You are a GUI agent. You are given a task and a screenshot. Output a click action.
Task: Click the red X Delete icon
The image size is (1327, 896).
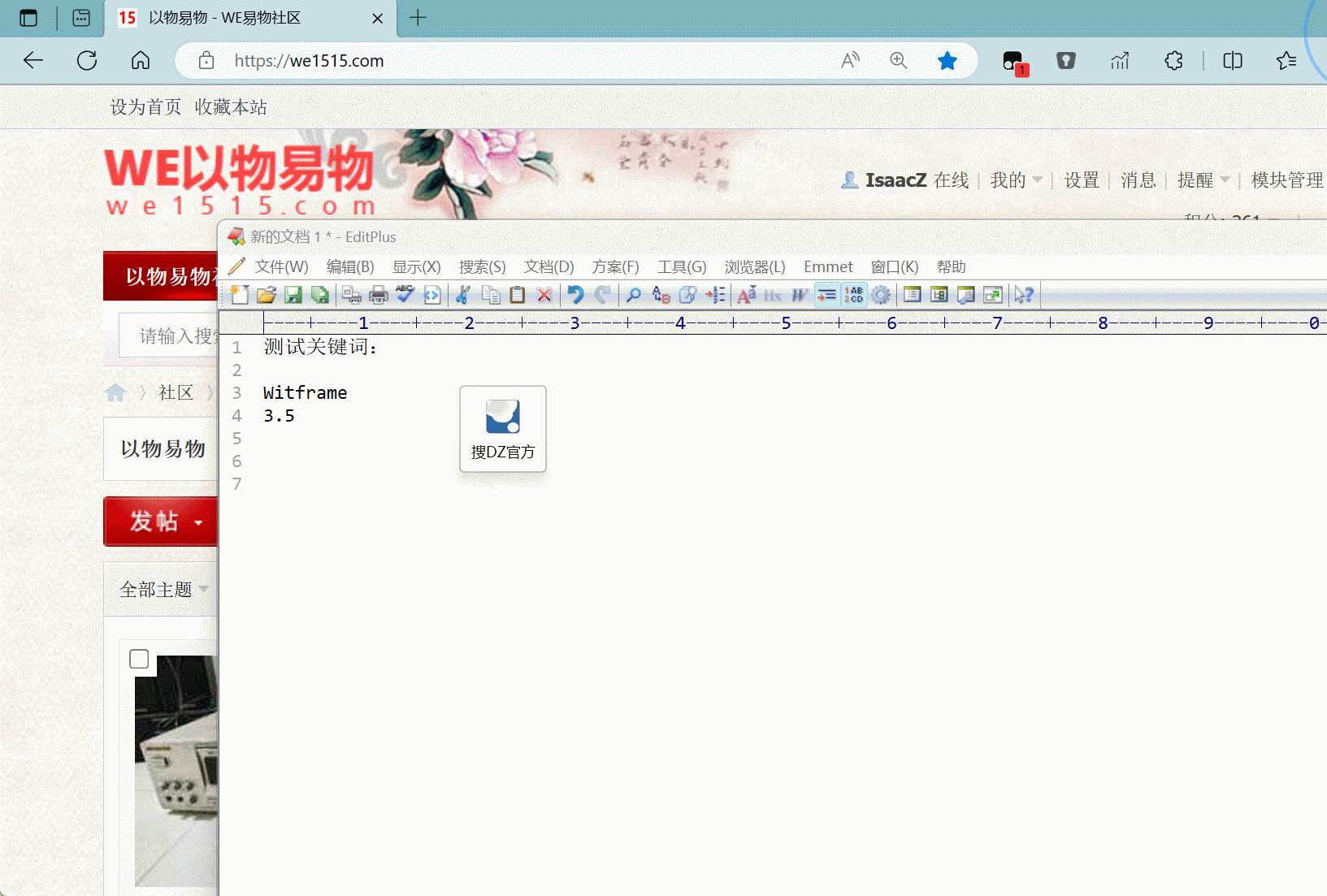544,295
